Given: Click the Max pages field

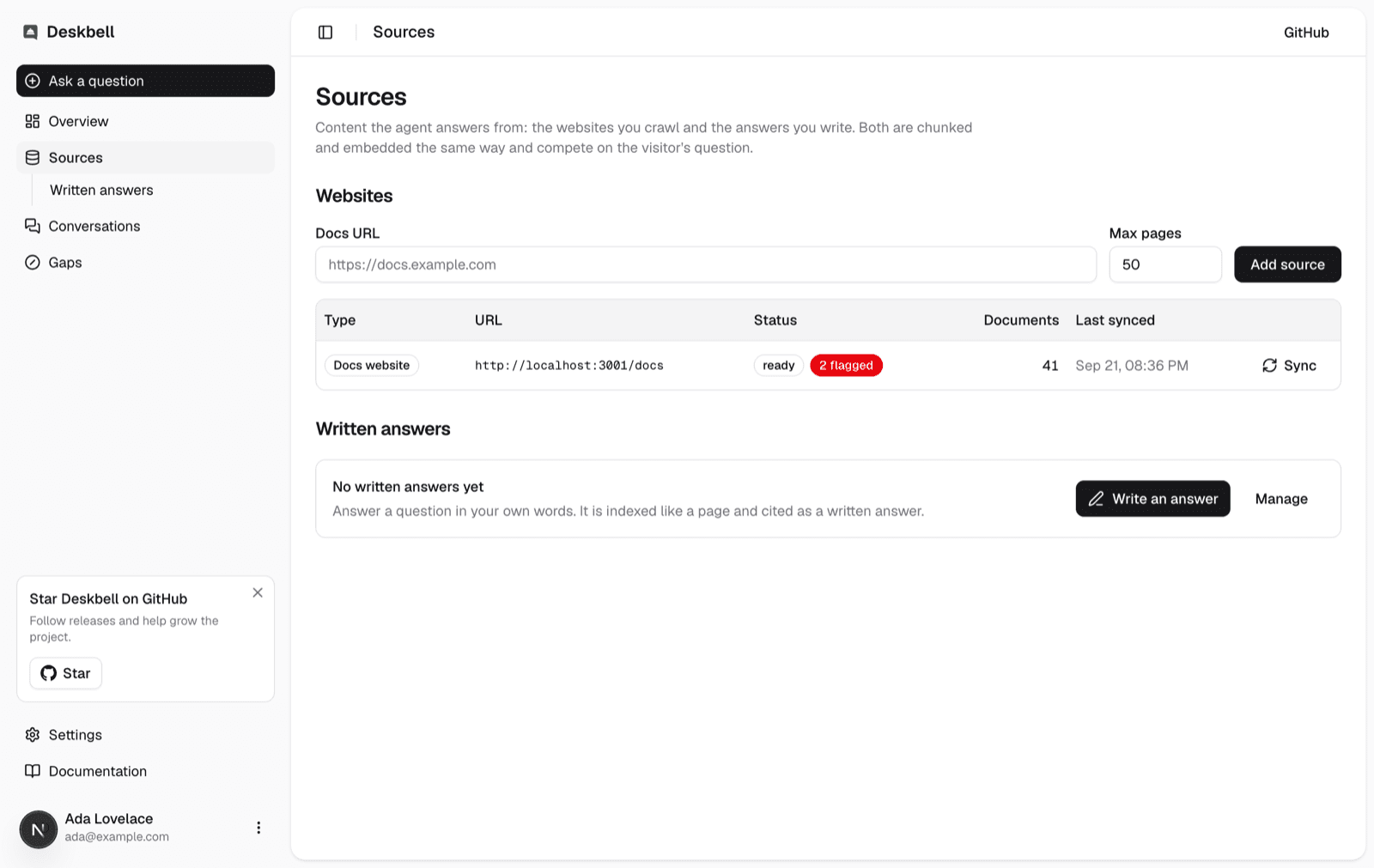Looking at the screenshot, I should point(1165,264).
